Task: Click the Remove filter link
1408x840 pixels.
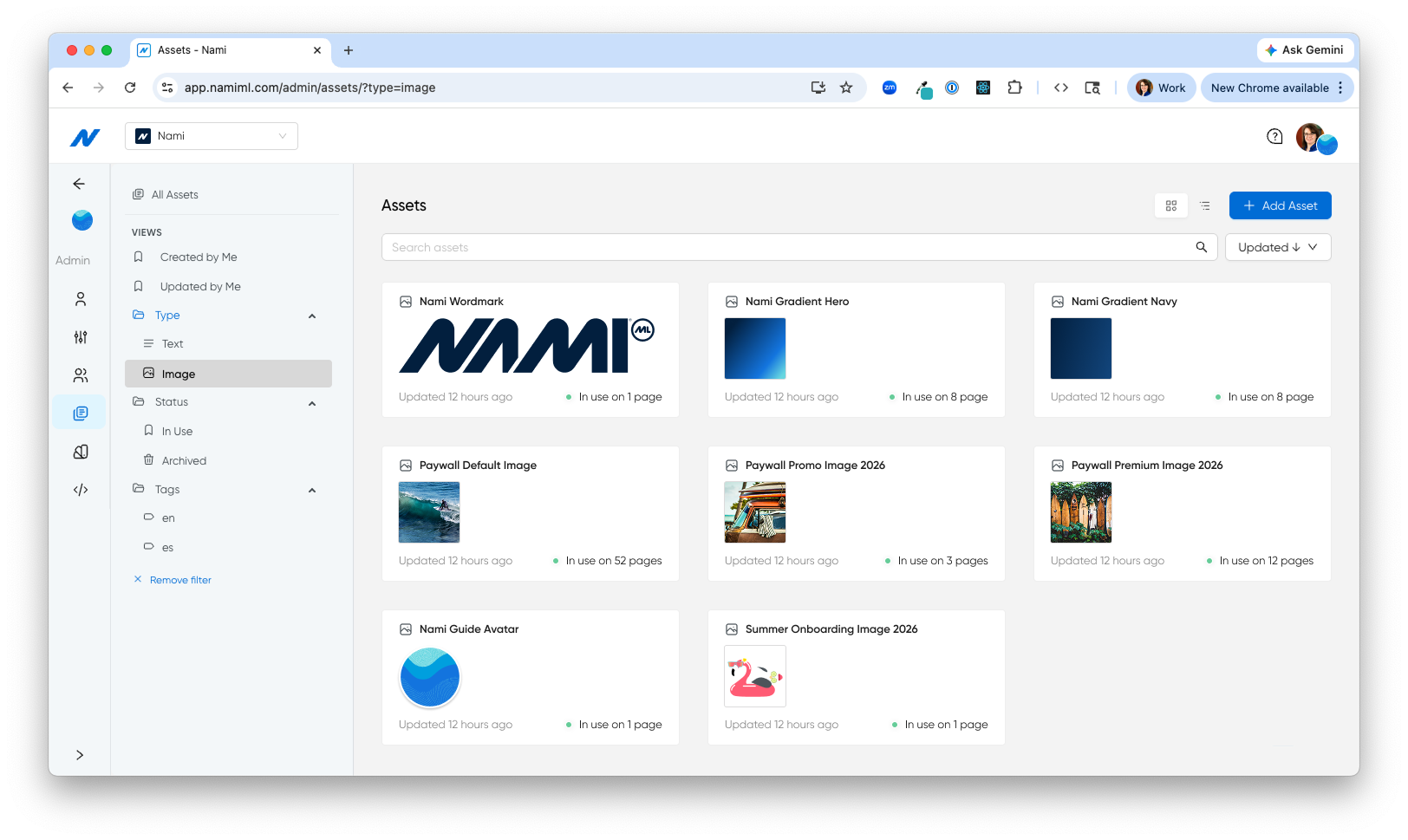Action: [173, 580]
